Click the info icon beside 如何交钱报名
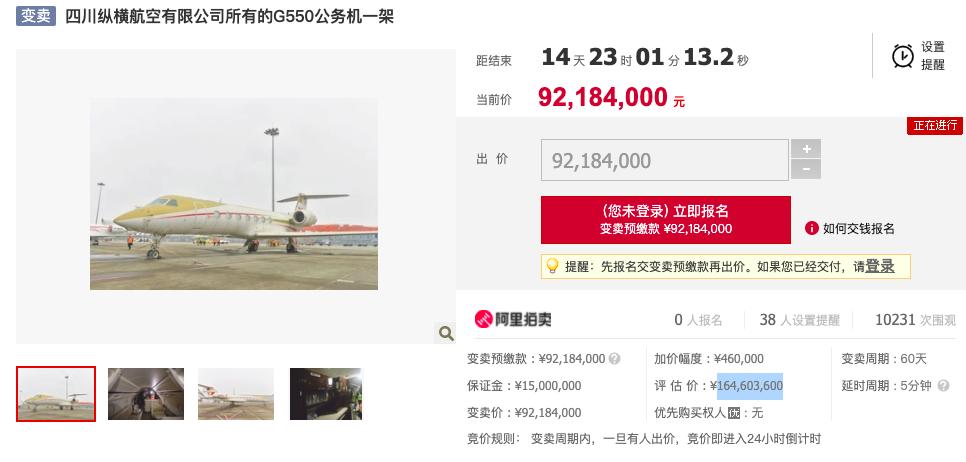The image size is (966, 462). [x=811, y=229]
